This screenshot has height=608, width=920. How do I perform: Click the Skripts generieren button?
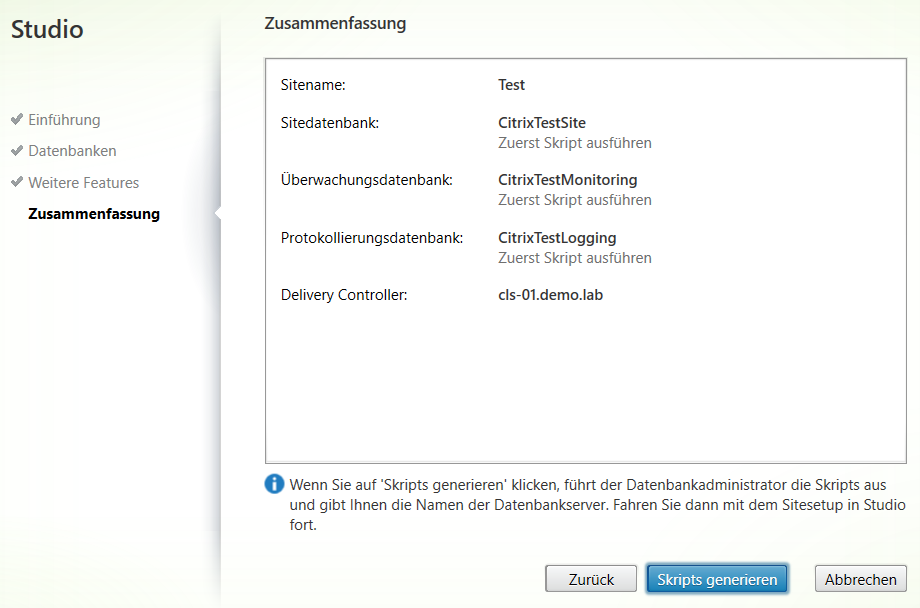(717, 578)
